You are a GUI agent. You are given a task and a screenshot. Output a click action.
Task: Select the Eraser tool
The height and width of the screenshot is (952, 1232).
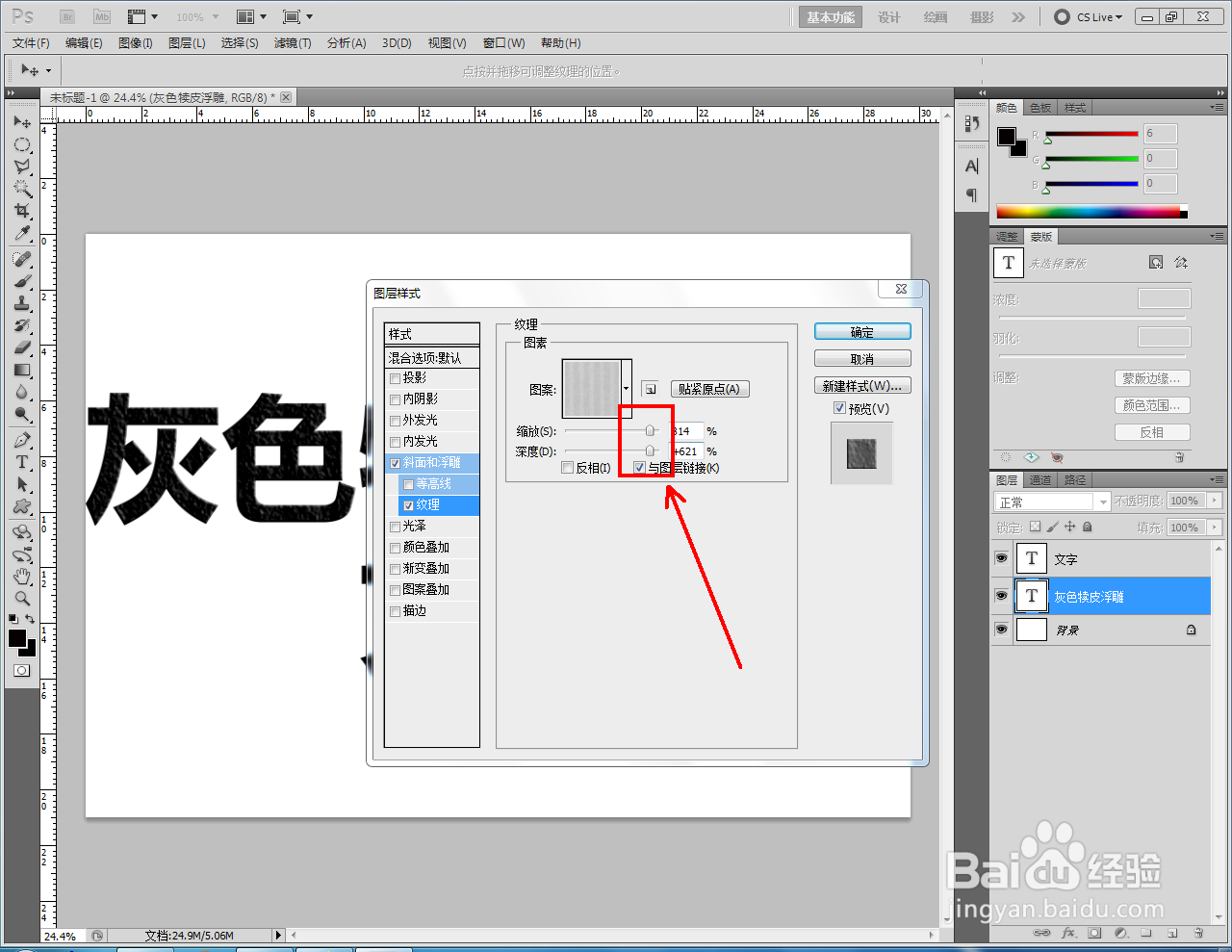[22, 347]
